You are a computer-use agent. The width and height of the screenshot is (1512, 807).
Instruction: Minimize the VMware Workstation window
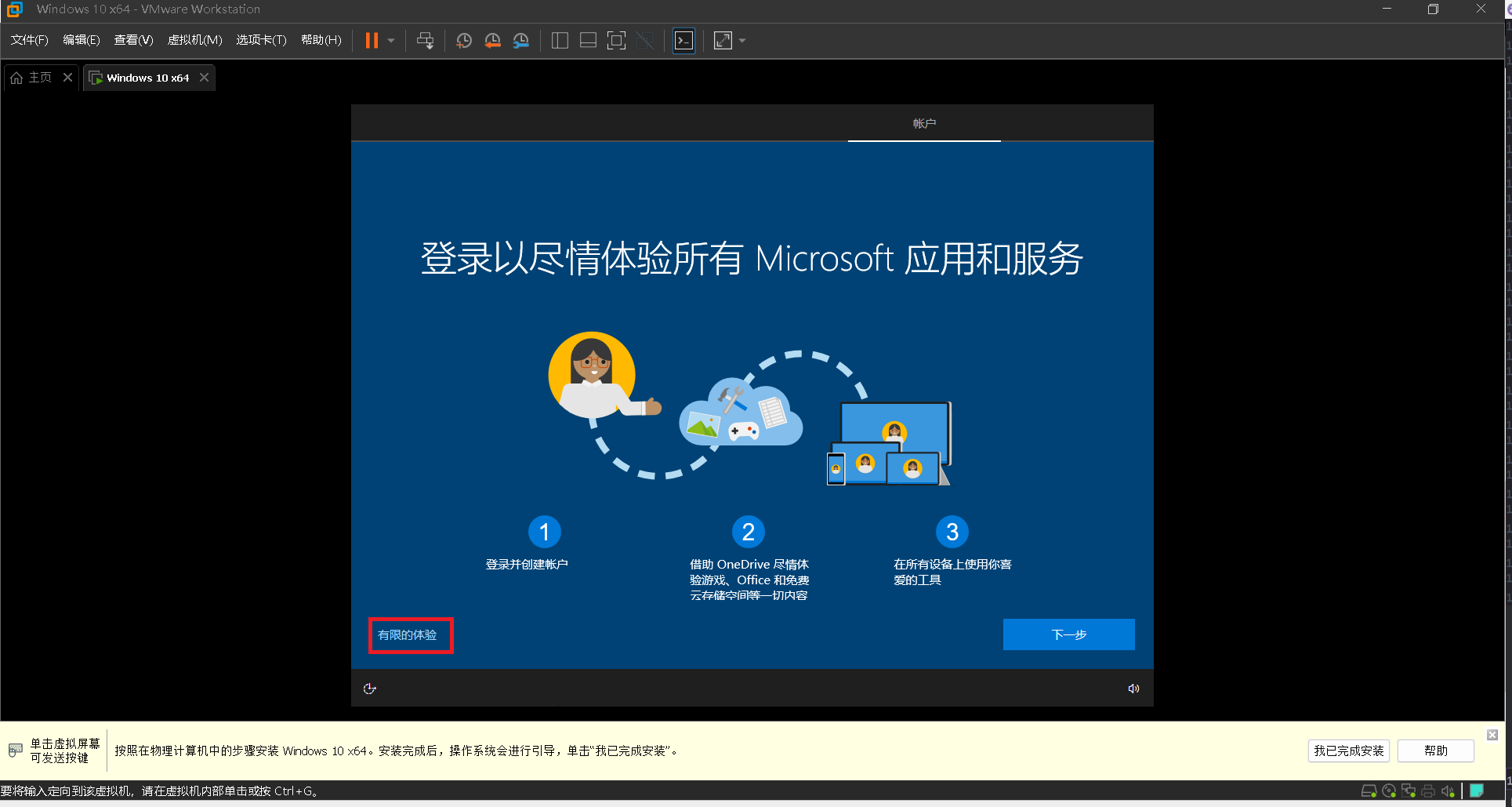[x=1387, y=9]
